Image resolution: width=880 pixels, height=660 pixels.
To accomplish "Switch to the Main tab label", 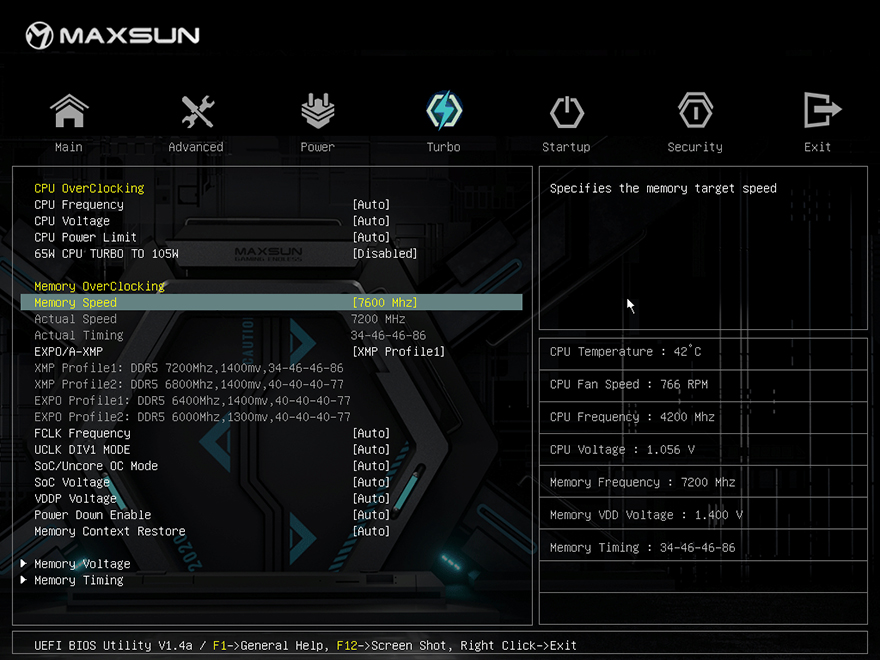I will (68, 147).
